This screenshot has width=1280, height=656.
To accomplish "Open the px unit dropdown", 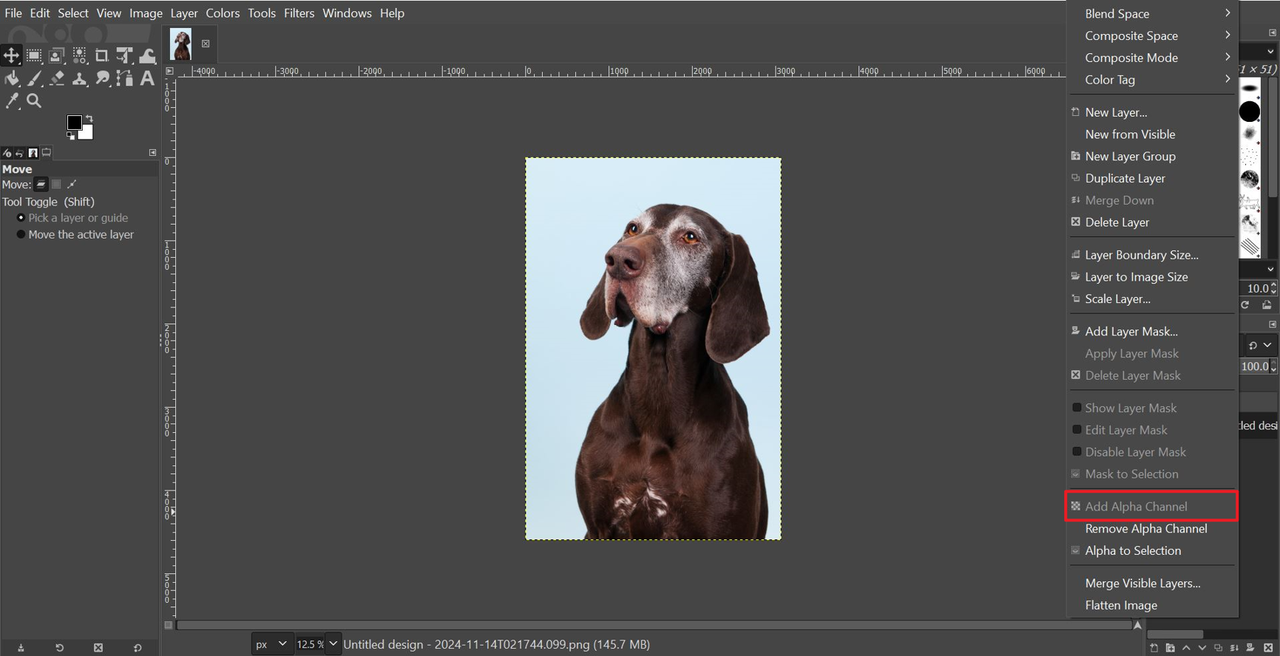I will [x=271, y=644].
